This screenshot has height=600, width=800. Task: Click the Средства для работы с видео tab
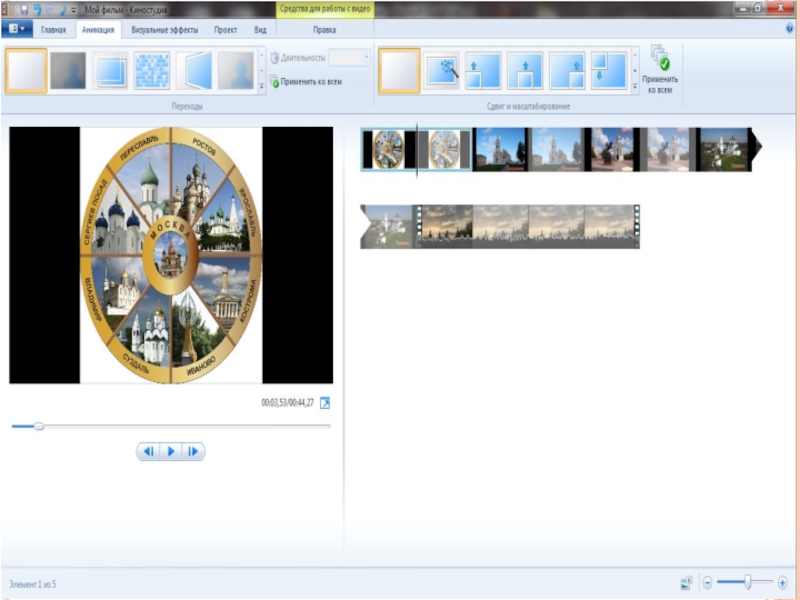[x=325, y=9]
